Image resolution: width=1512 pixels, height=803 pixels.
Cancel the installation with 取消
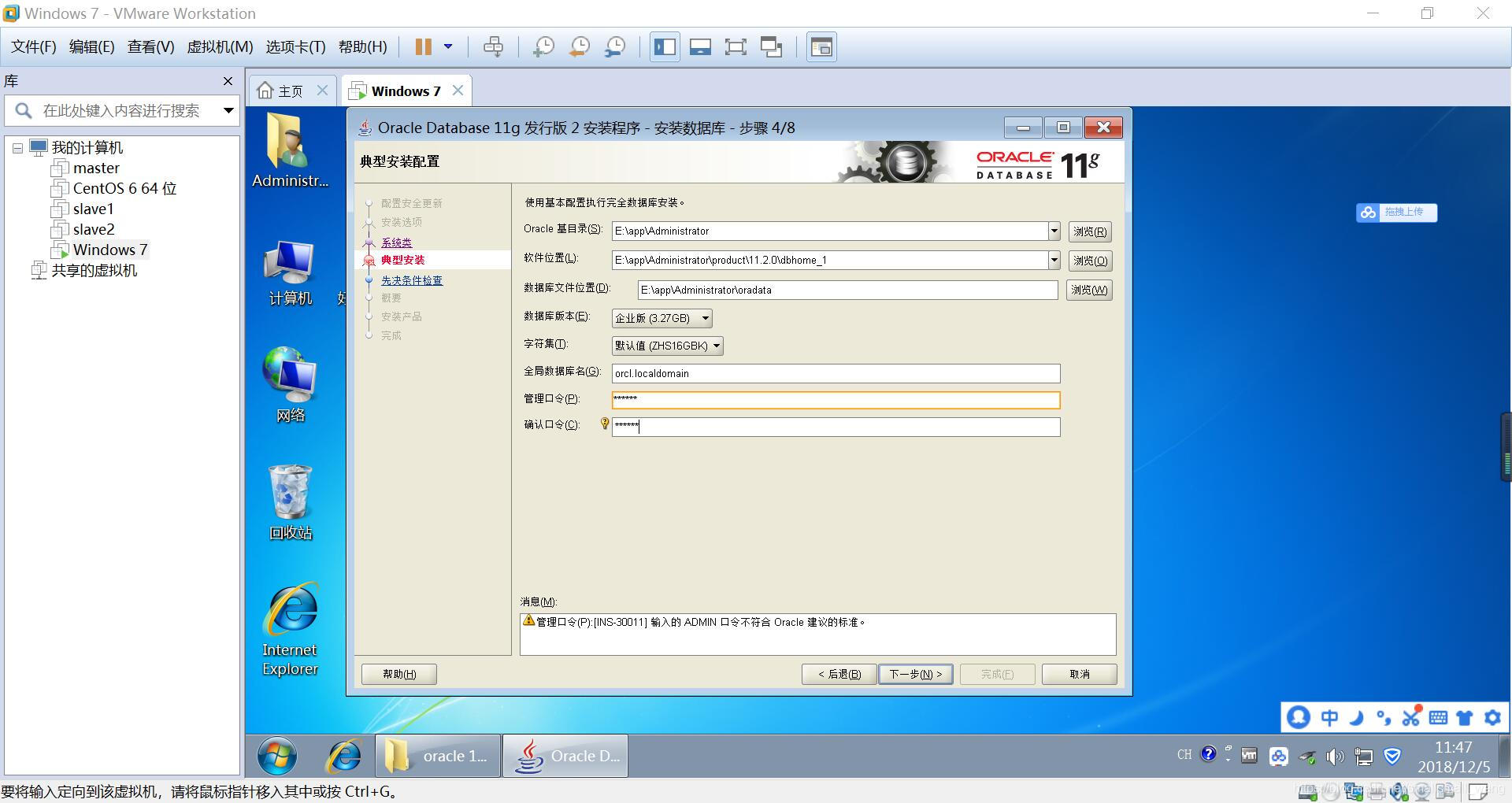coord(1079,674)
